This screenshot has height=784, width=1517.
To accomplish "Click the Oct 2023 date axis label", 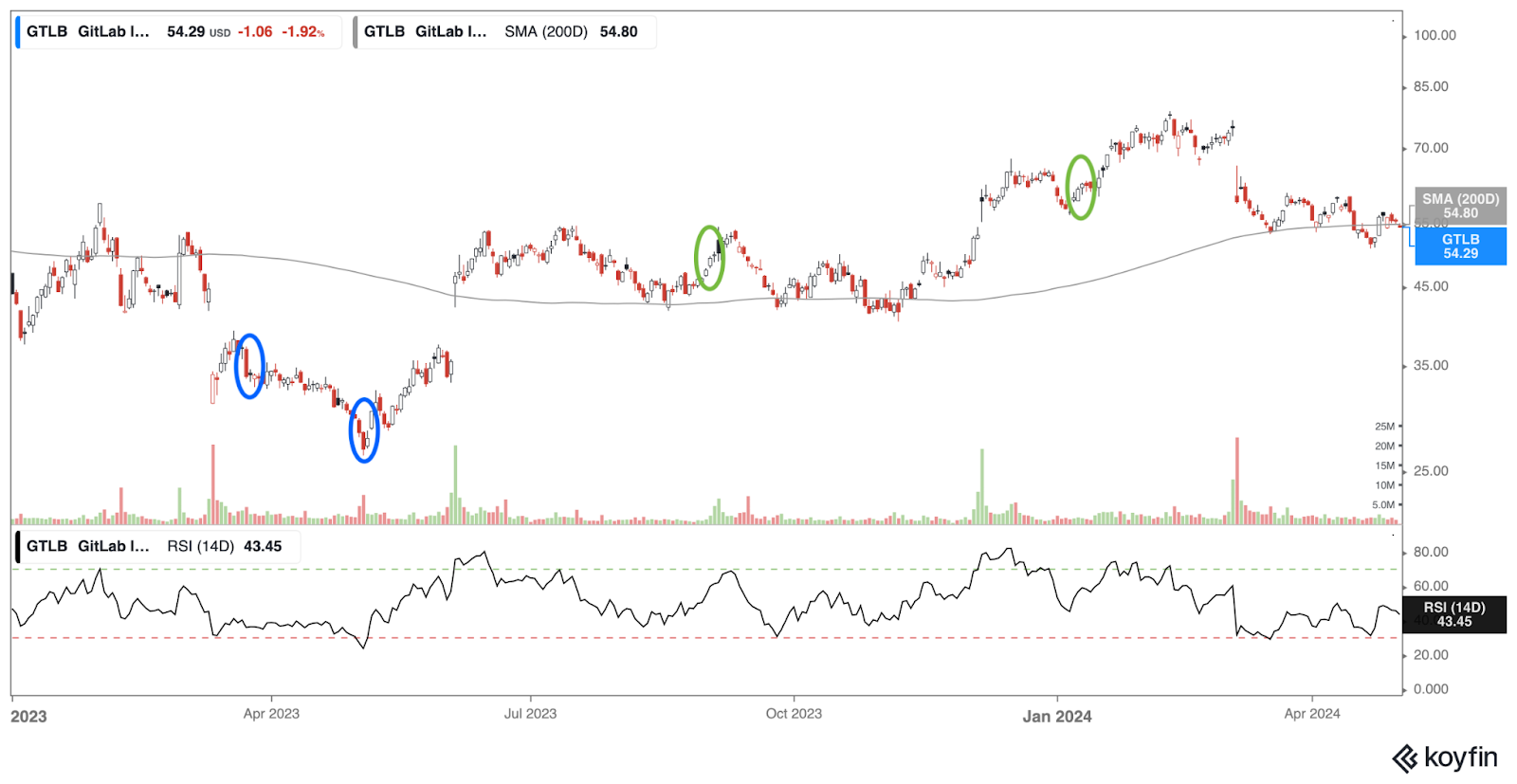I will coord(794,714).
